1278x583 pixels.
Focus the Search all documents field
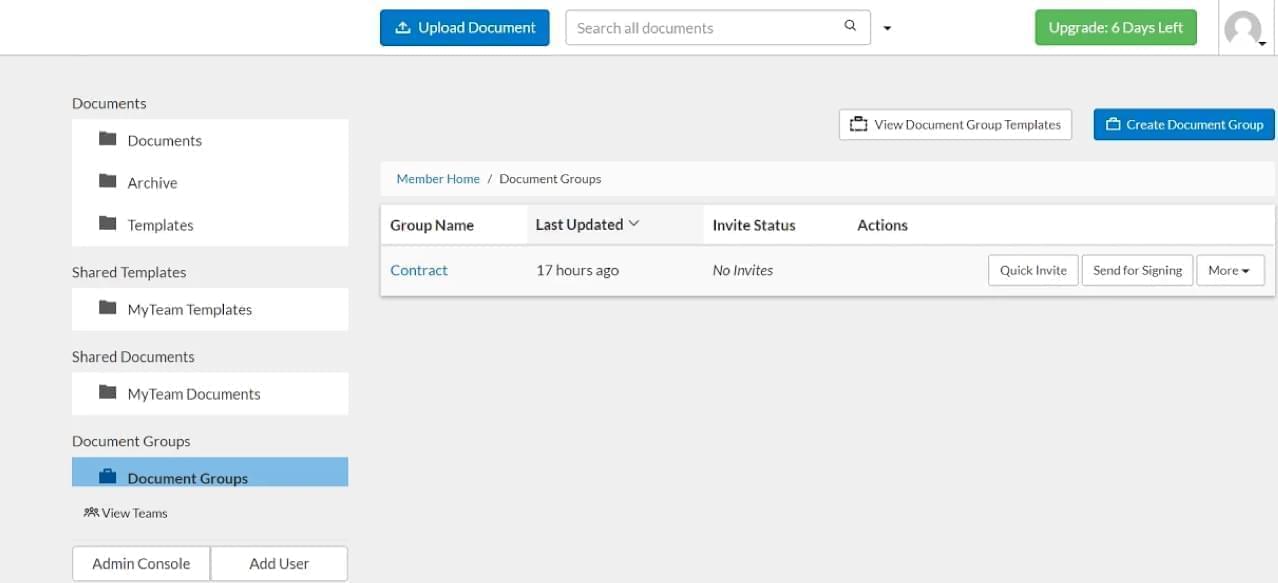717,28
